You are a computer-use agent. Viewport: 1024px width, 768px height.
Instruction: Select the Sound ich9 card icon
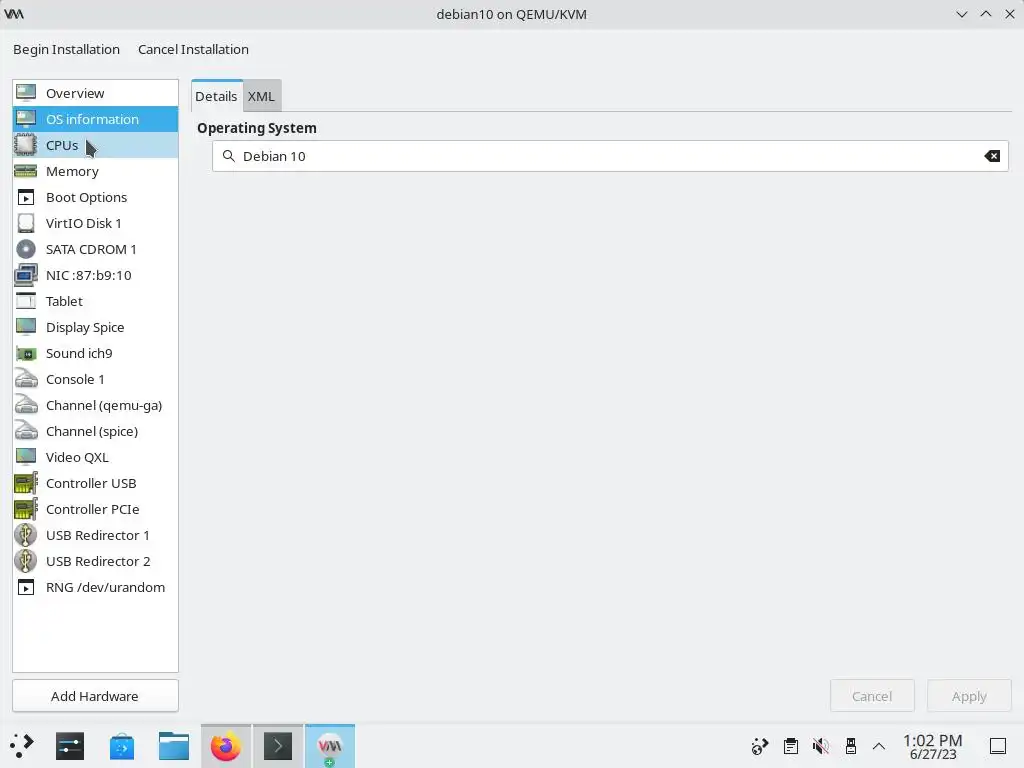tap(26, 353)
